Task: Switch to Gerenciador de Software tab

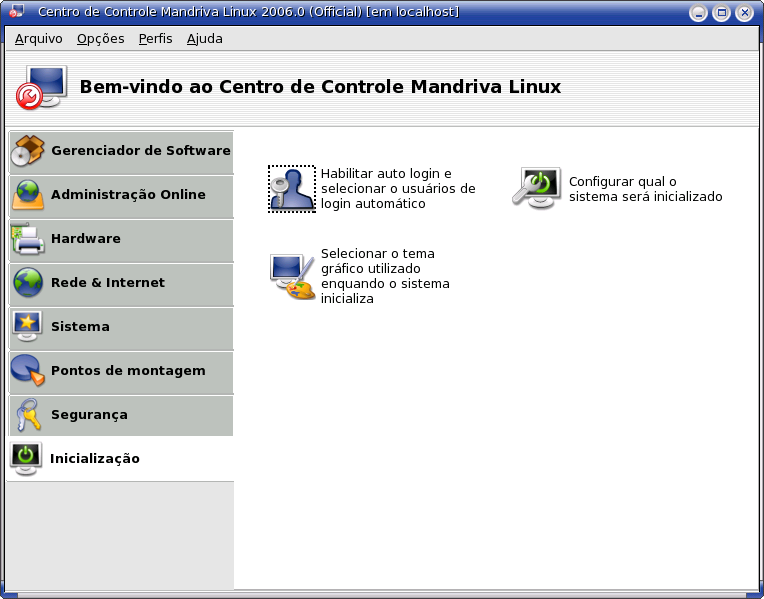Action: 121,152
